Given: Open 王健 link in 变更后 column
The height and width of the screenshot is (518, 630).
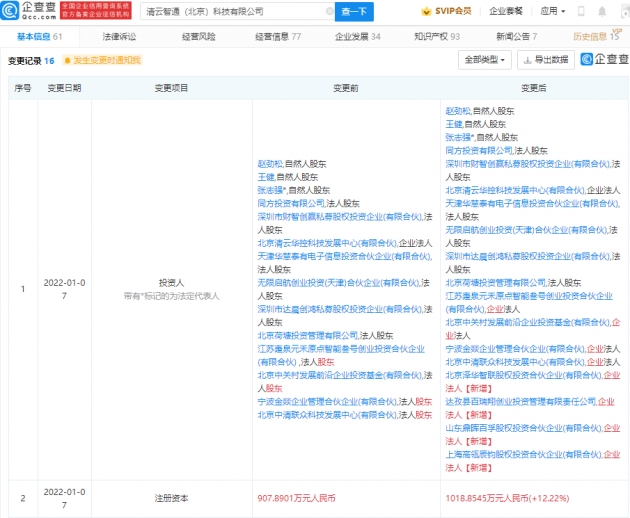Looking at the screenshot, I should (x=454, y=124).
